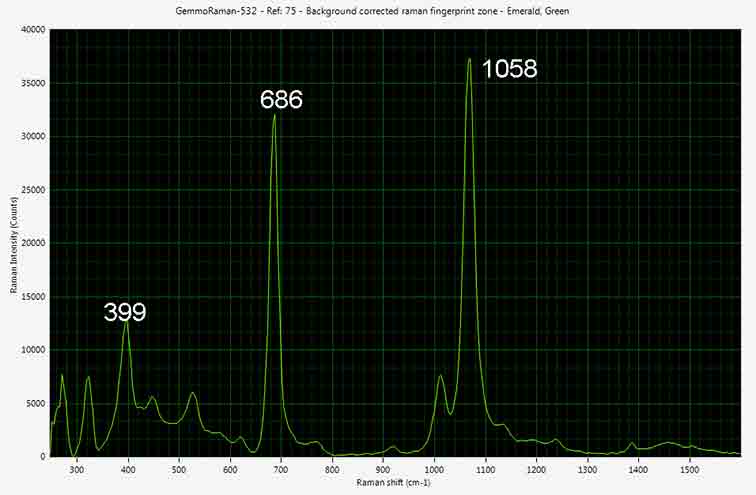Click the 40000 tick on the intensity axis

point(31,30)
